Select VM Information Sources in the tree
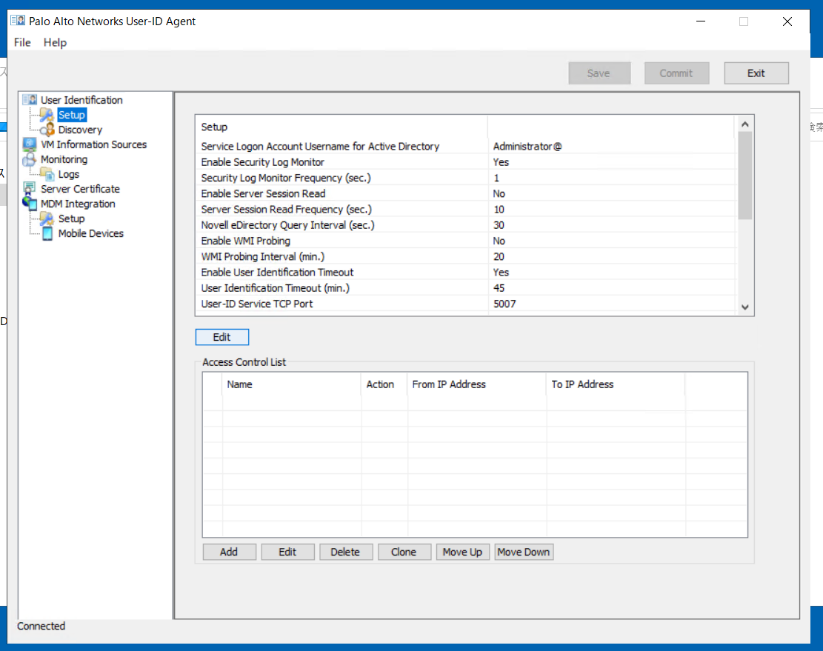Screen dimensions: 823x651 point(93,144)
